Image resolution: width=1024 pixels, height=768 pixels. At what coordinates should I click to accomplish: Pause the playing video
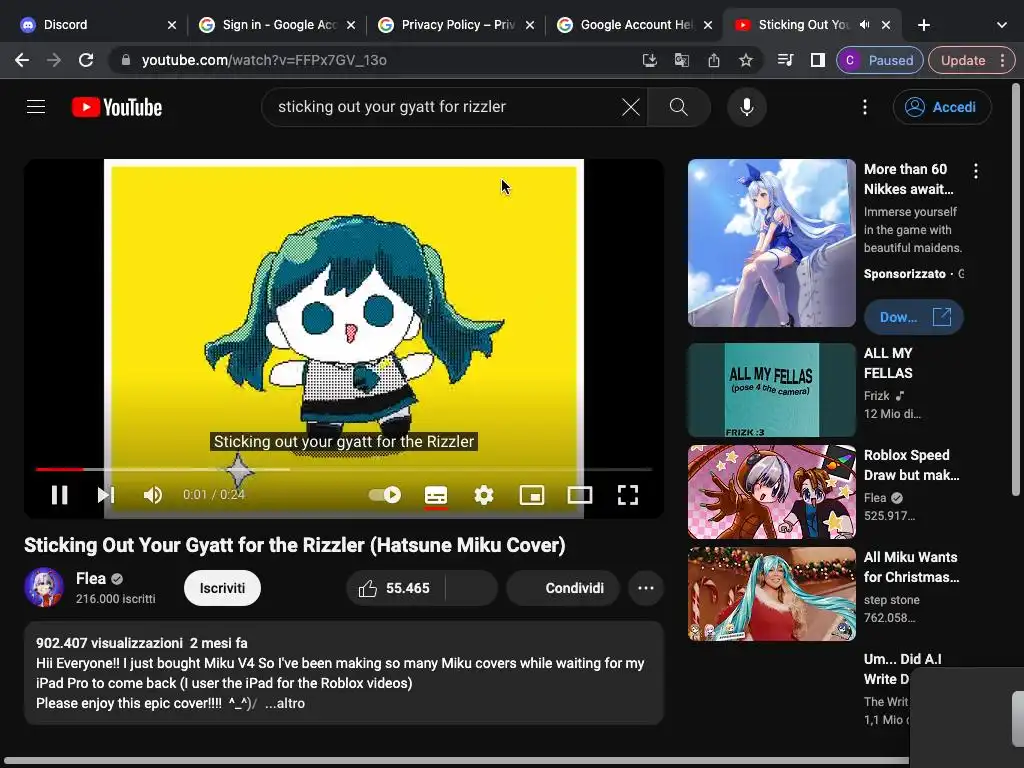(59, 495)
